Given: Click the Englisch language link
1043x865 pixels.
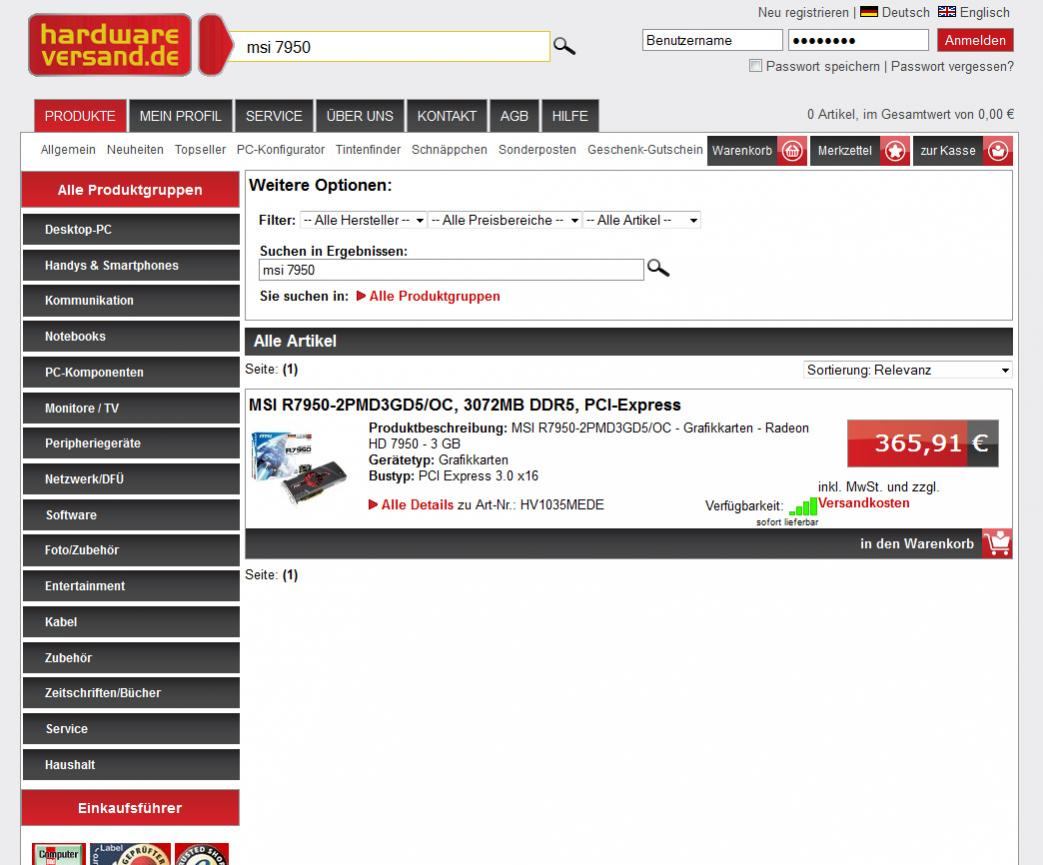Looking at the screenshot, I should [x=984, y=13].
